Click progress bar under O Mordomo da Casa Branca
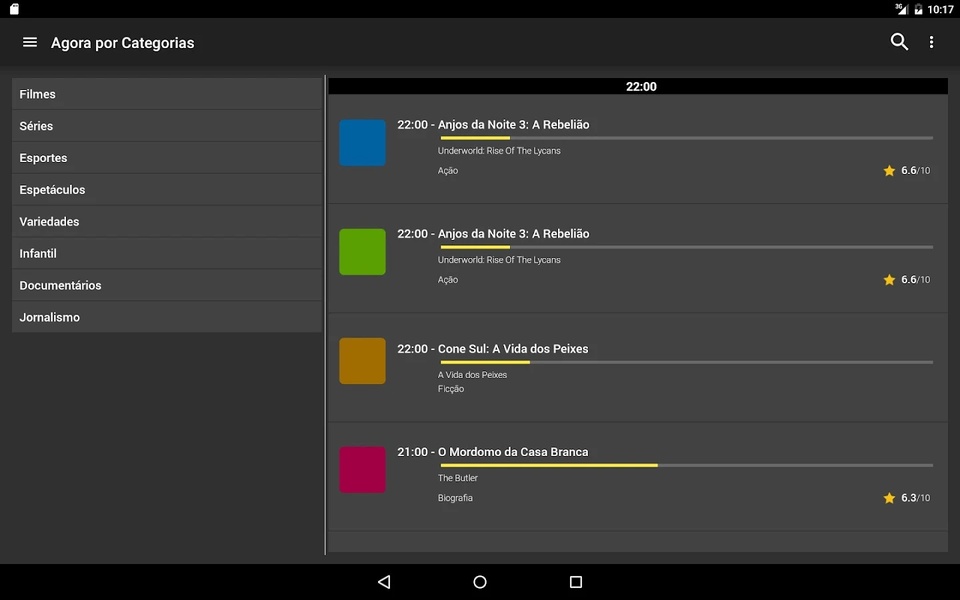960x600 pixels. pos(686,465)
